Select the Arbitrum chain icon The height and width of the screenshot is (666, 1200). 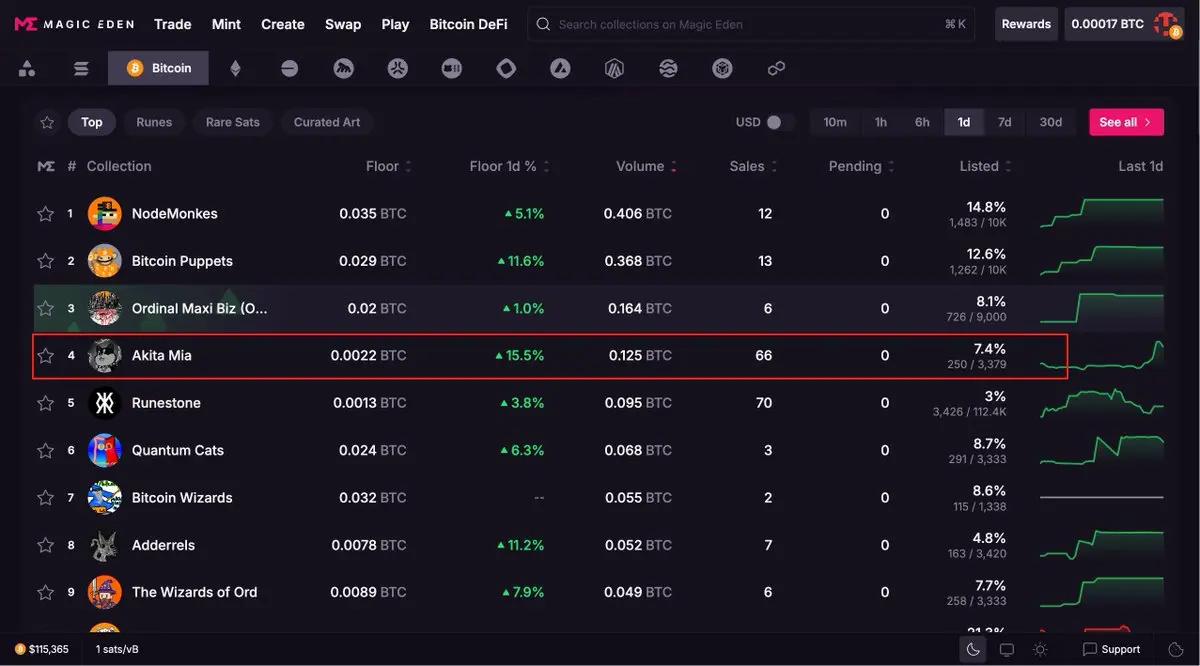point(614,68)
